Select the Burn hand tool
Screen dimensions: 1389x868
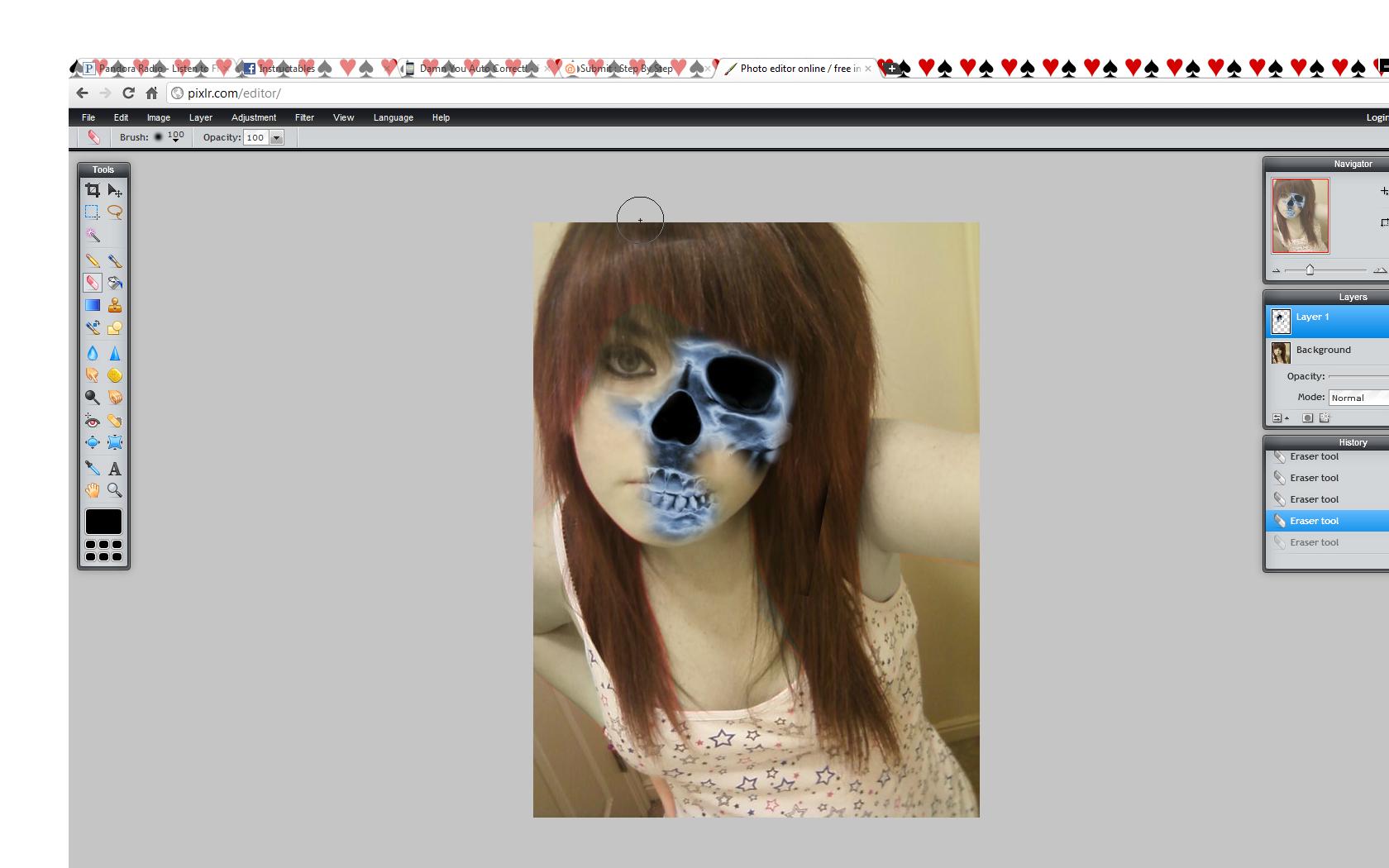pos(115,398)
